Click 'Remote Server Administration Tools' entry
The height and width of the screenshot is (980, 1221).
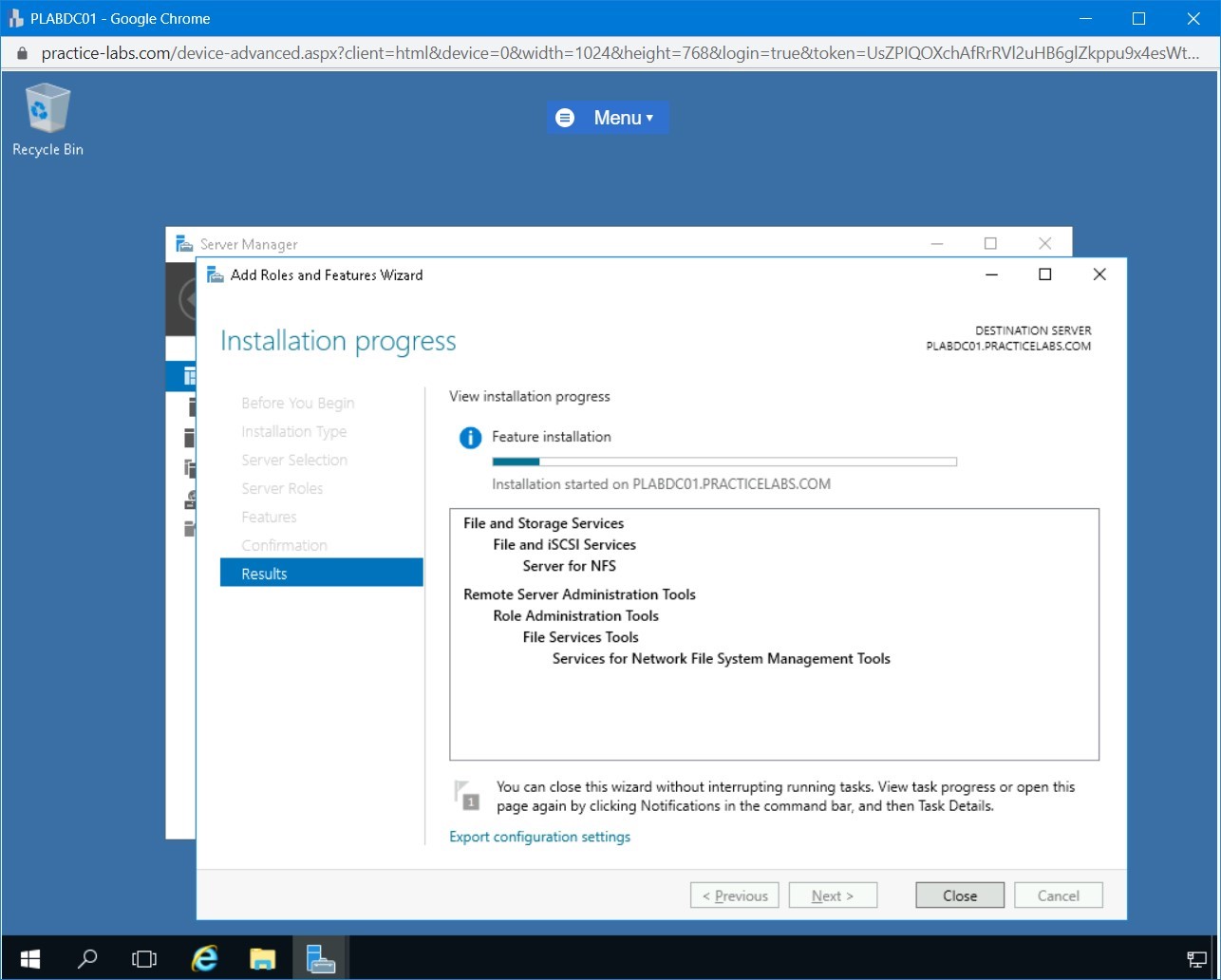[579, 594]
